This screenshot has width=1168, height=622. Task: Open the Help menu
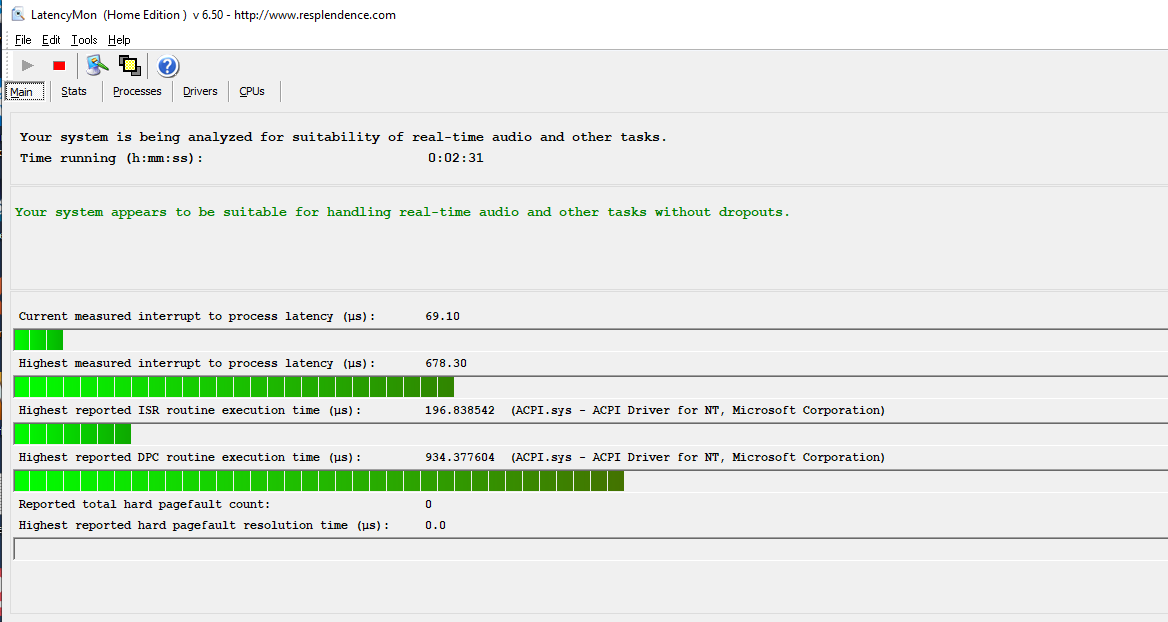pos(119,40)
